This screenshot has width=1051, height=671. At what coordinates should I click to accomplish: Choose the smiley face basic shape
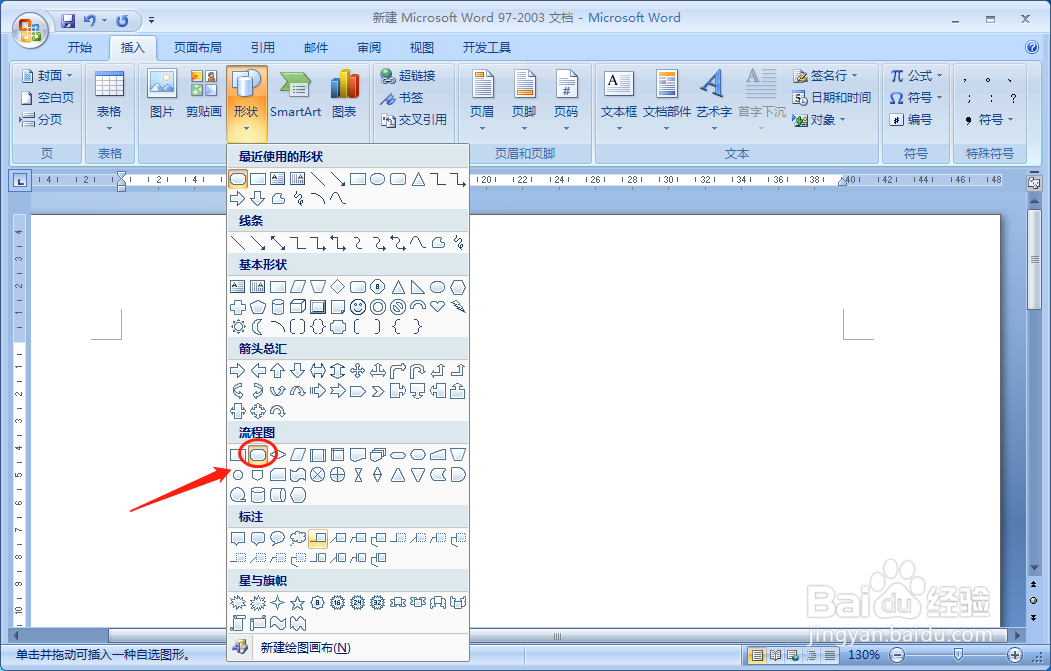click(x=358, y=307)
